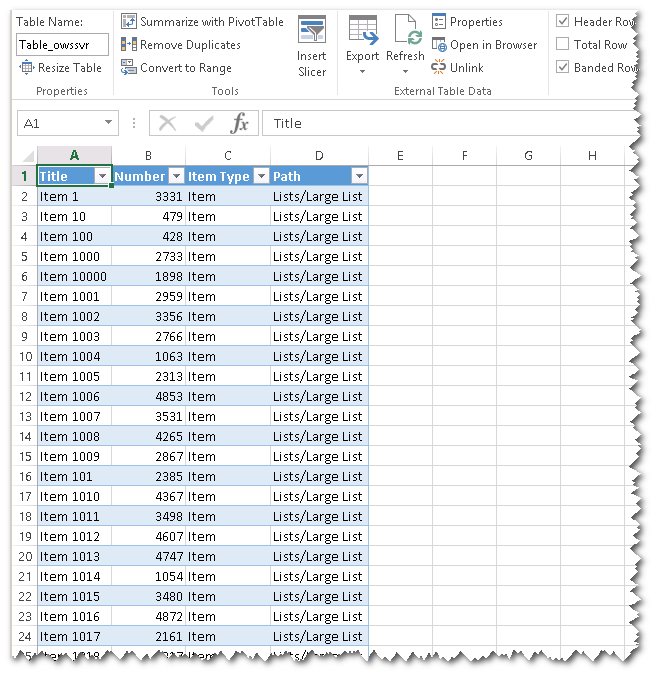Click Summarize with PivotTable label
This screenshot has width=658, height=678.
pyautogui.click(x=212, y=22)
